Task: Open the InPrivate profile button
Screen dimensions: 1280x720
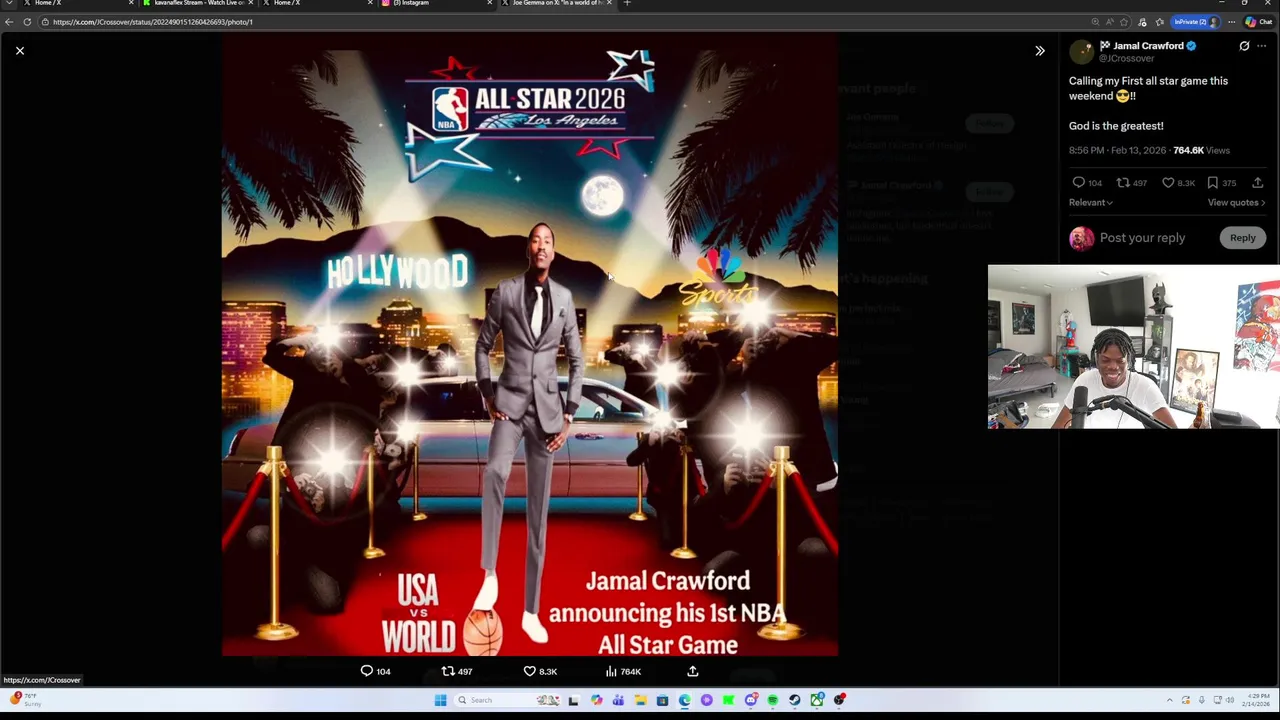Action: pos(1195,22)
